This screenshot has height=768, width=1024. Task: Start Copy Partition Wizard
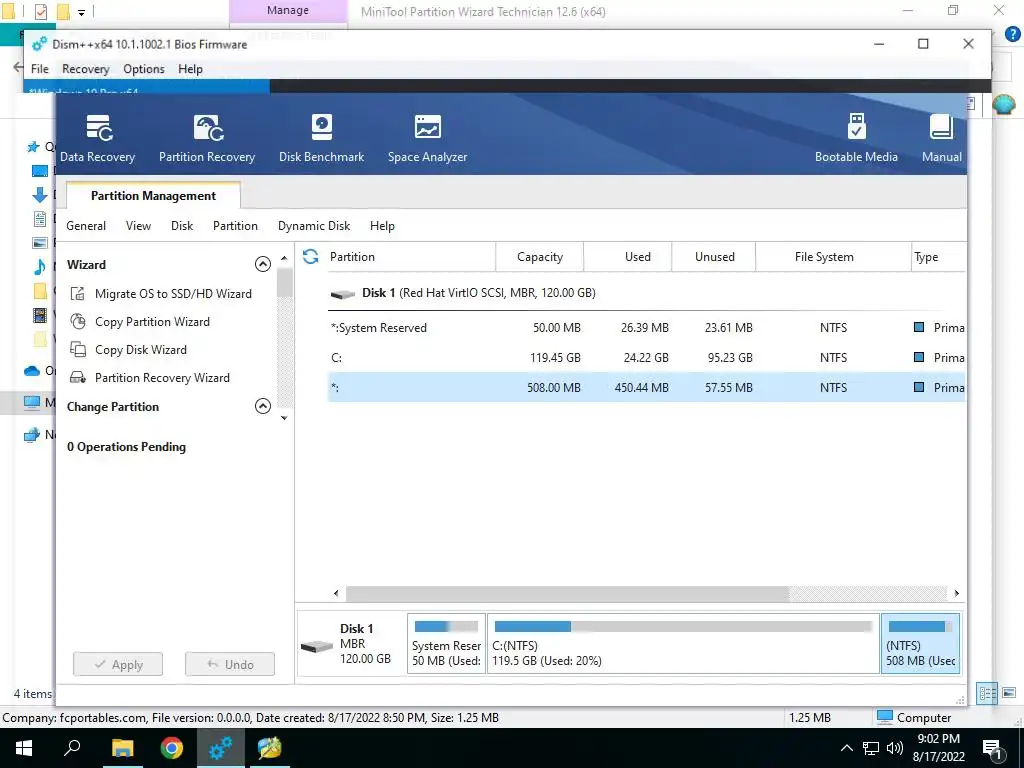(x=152, y=321)
